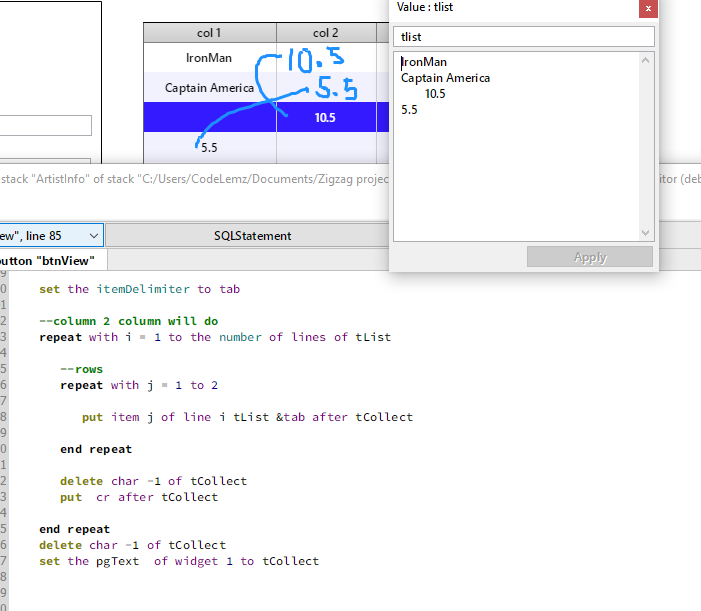Click the Captain America line in value text

coord(445,78)
